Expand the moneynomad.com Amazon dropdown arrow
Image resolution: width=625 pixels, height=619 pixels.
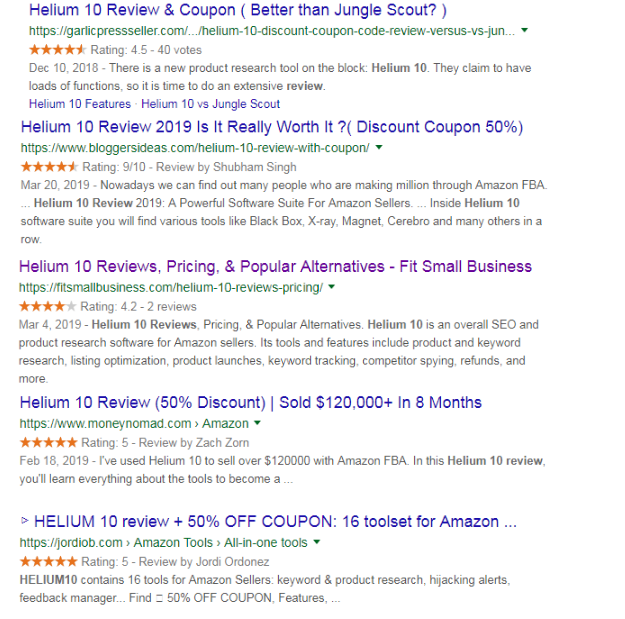[x=257, y=423]
